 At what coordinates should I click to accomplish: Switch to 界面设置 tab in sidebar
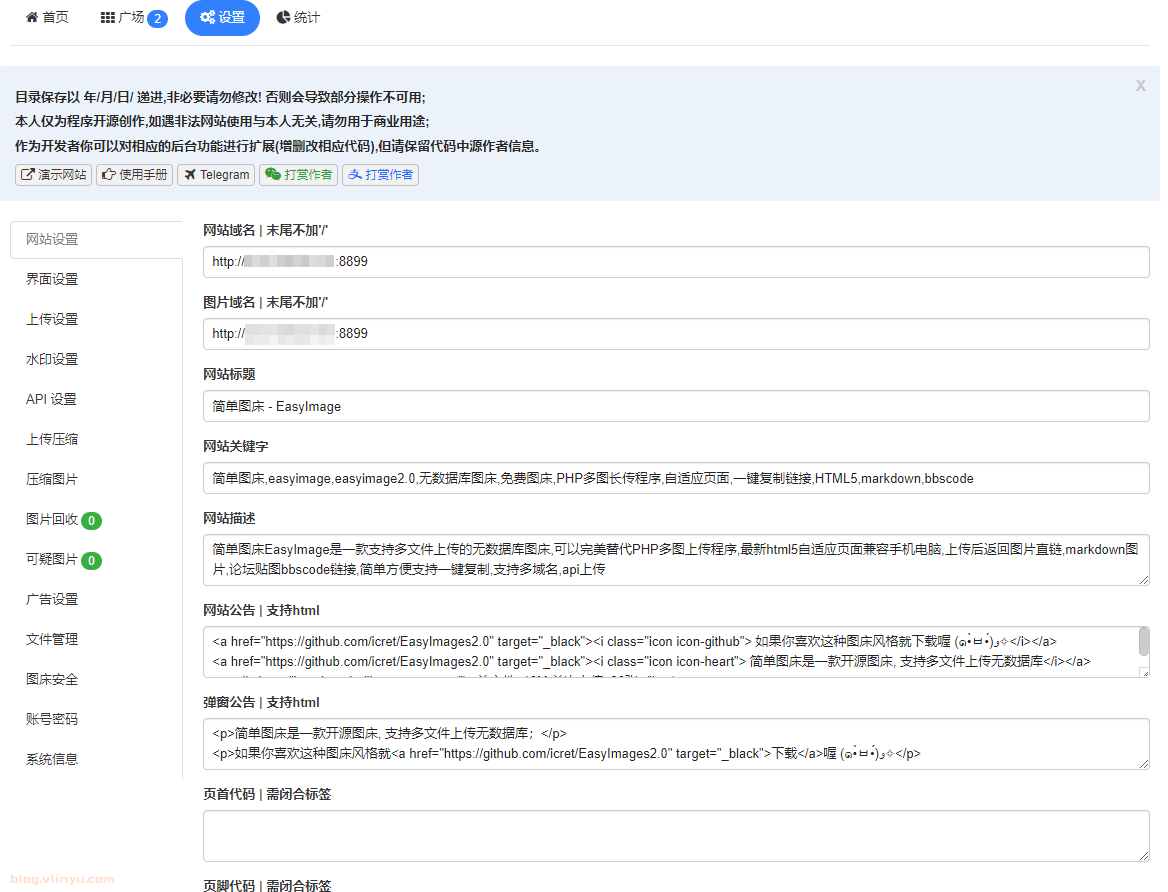(52, 279)
